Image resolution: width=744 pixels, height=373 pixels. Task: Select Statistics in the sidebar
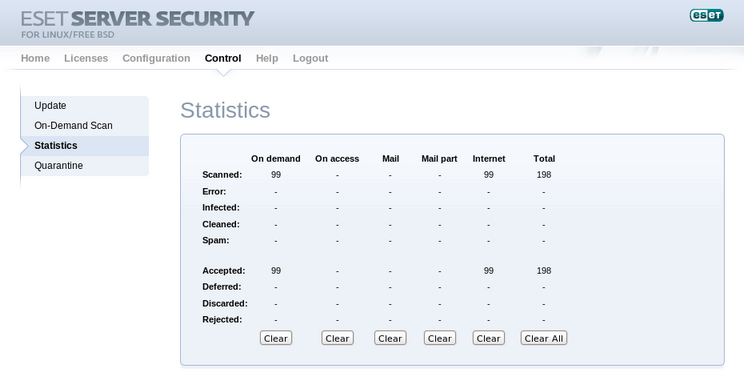coord(85,146)
